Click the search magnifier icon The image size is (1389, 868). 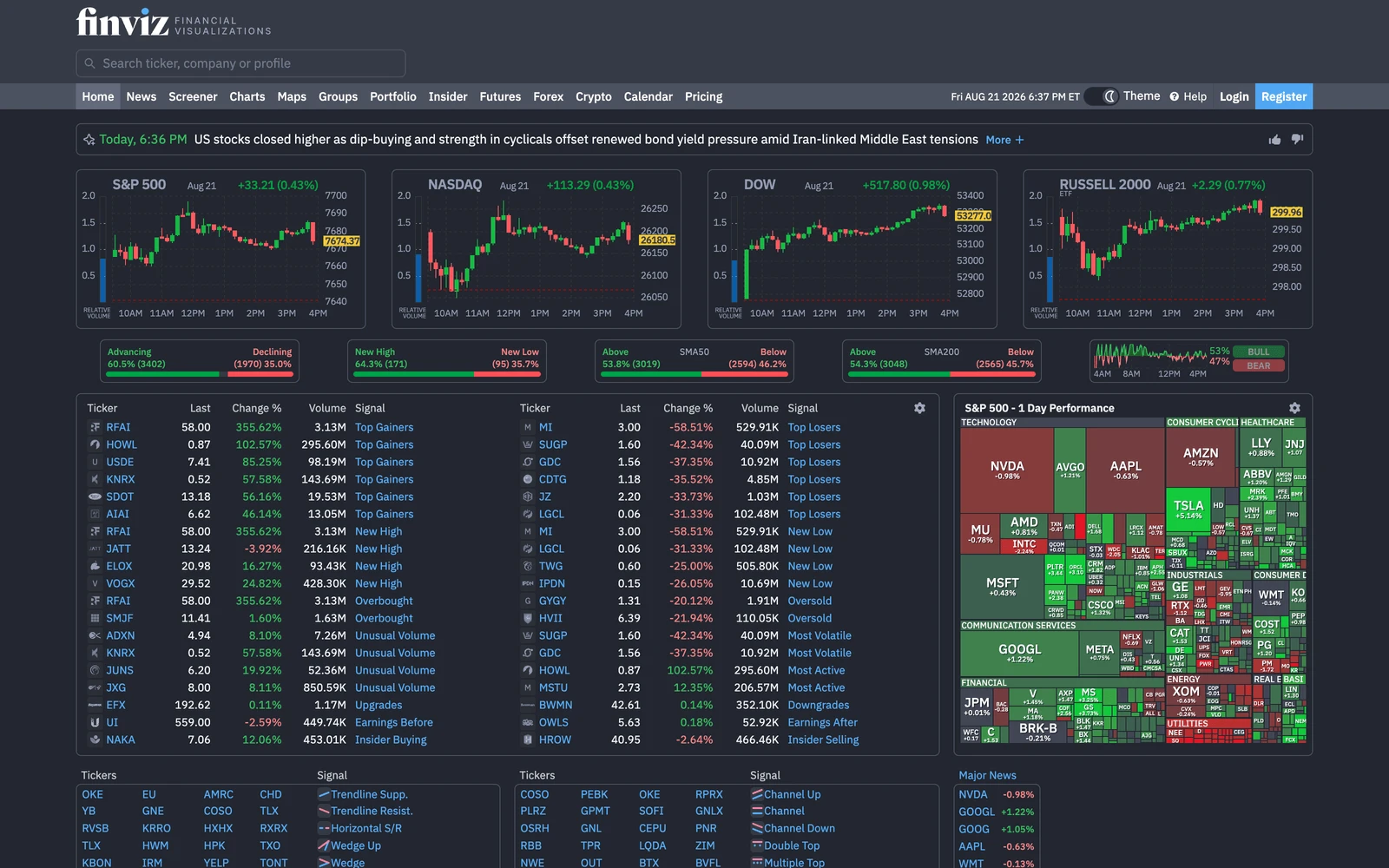[89, 63]
